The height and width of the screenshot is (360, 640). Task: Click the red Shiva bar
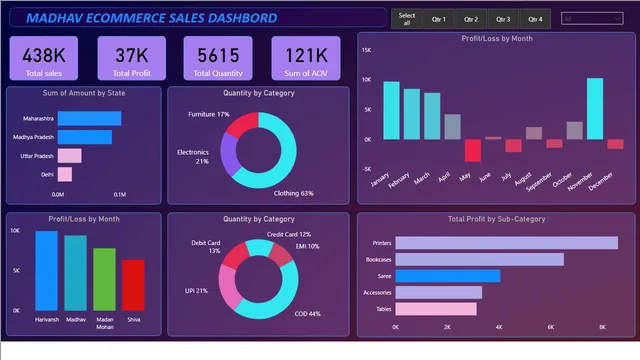coord(133,285)
